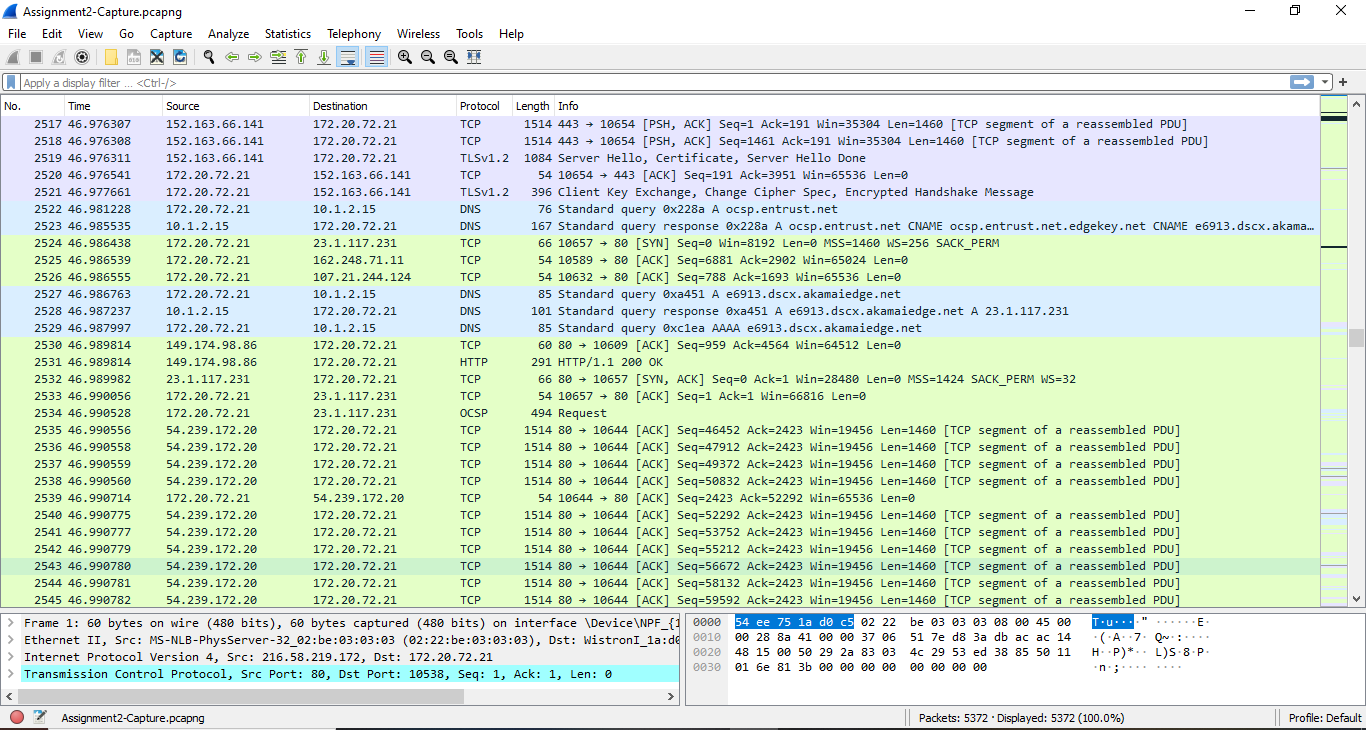Open the filter history dropdown arrow
The width and height of the screenshot is (1366, 730).
pyautogui.click(x=1325, y=82)
